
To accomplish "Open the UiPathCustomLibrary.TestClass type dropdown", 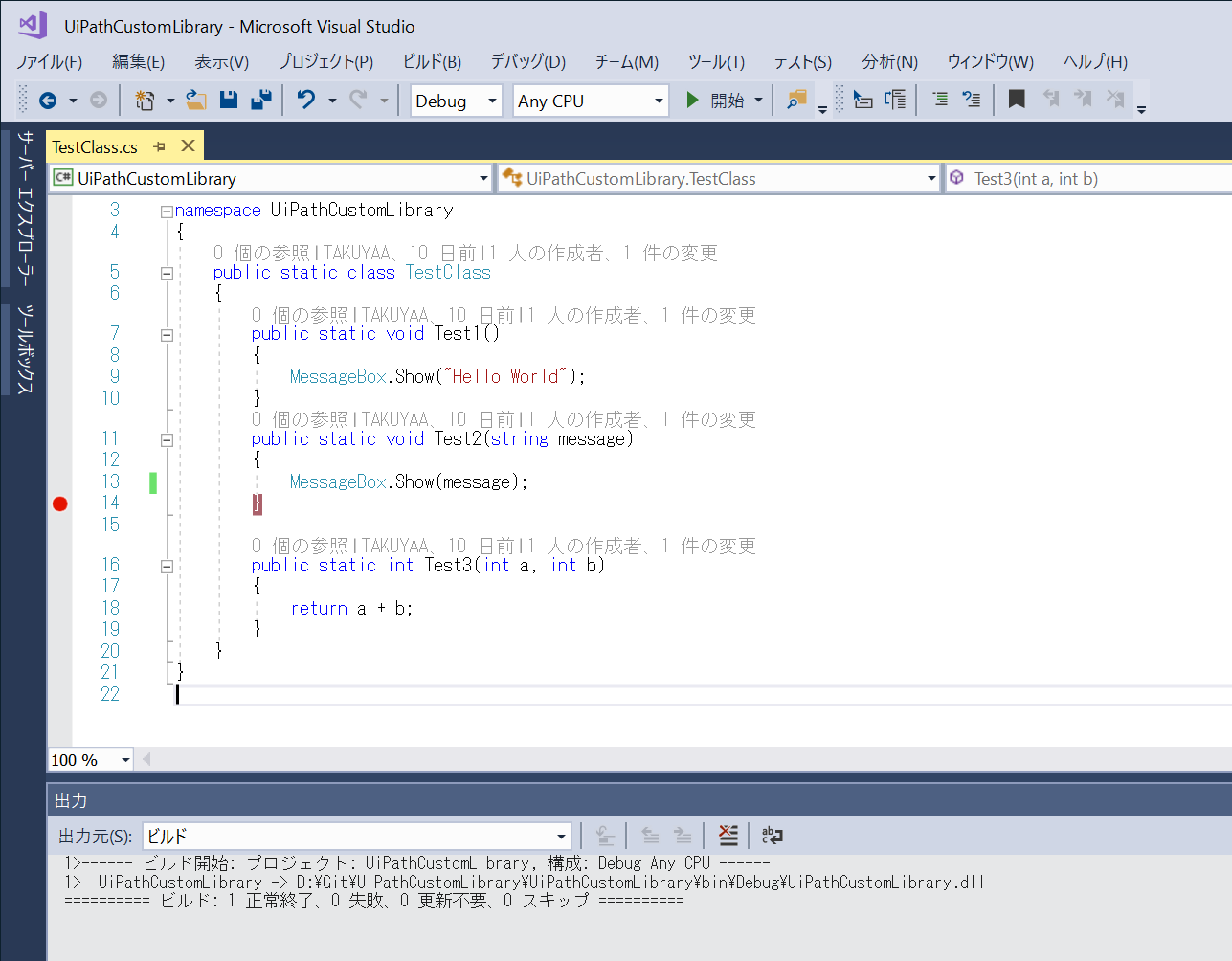I will (720, 179).
